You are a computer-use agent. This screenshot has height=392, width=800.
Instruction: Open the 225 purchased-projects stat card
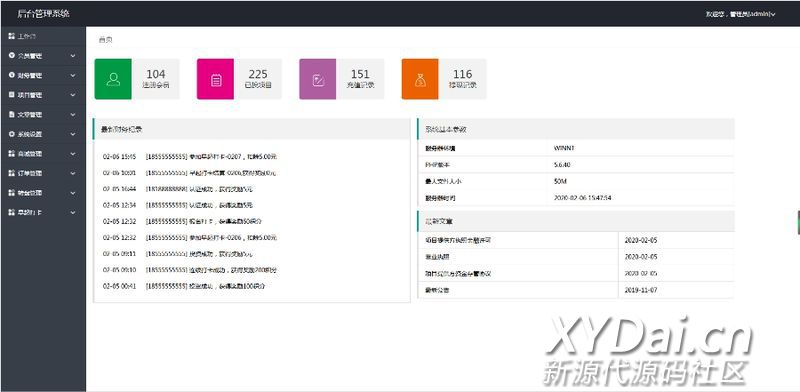(x=239, y=79)
